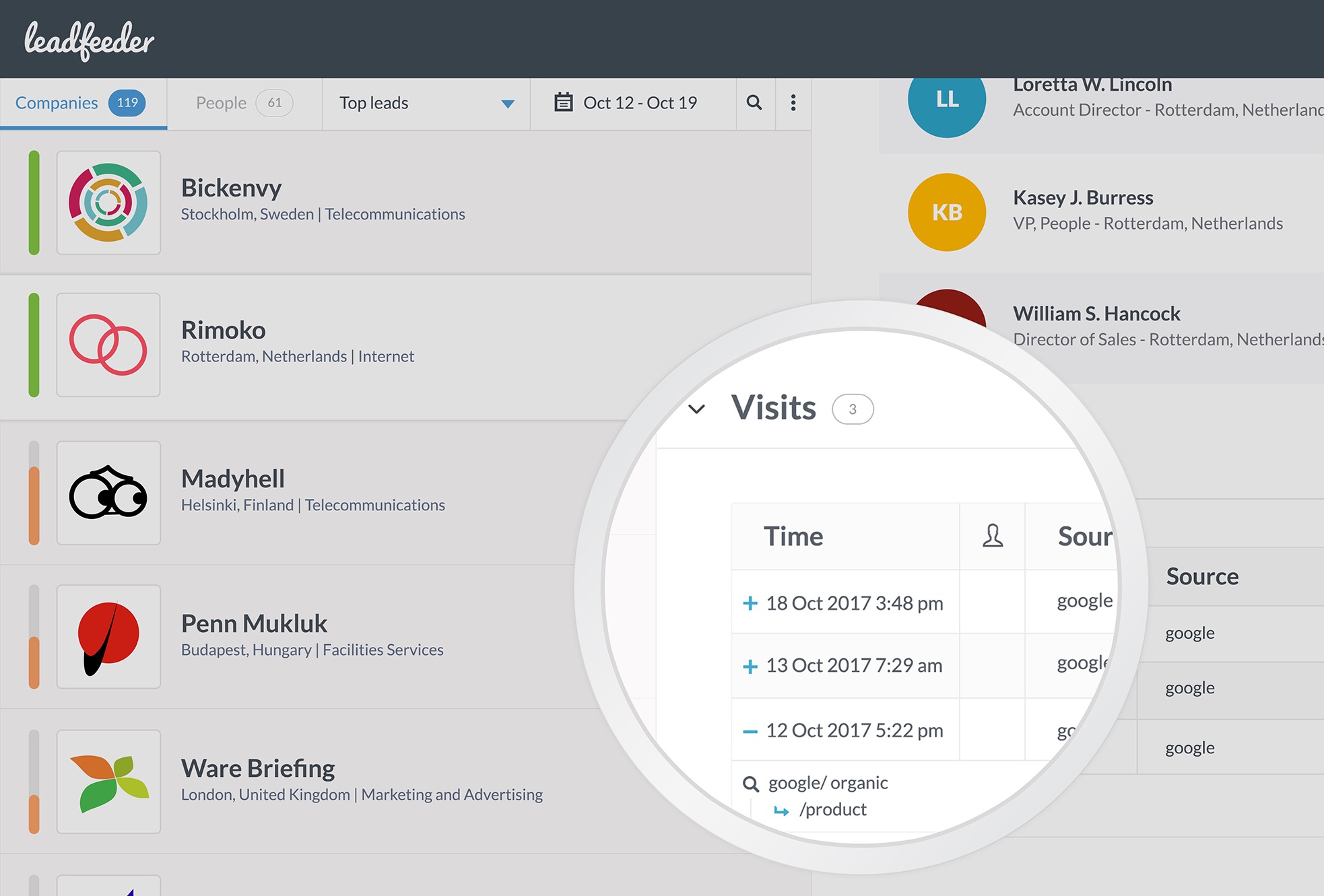Click the calendar icon for date range
The image size is (1324, 896).
point(563,102)
